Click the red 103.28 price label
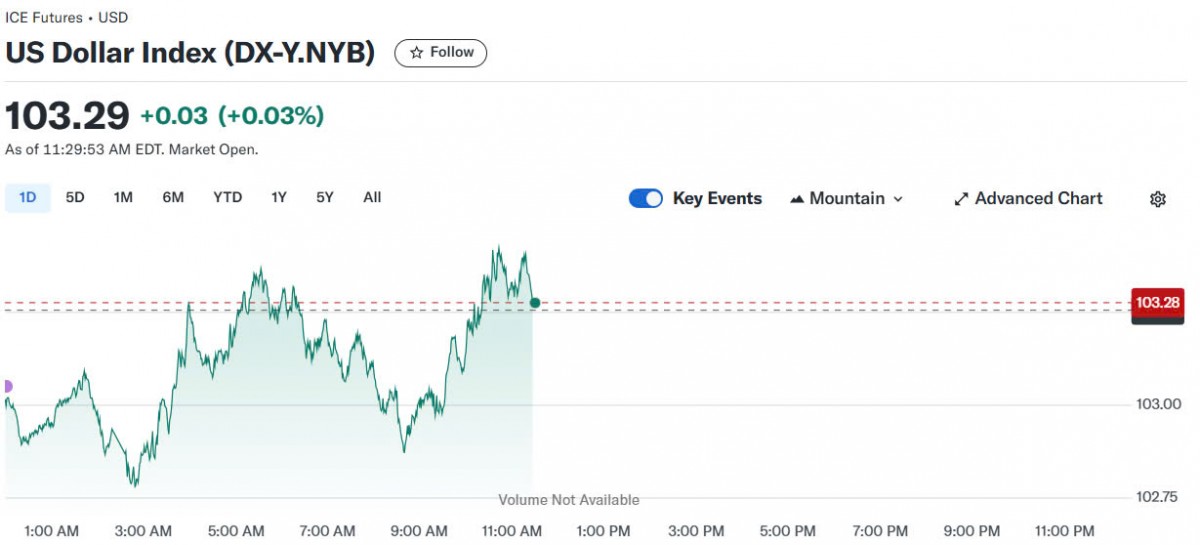Screen dimensions: 1200x545 [x=1157, y=302]
